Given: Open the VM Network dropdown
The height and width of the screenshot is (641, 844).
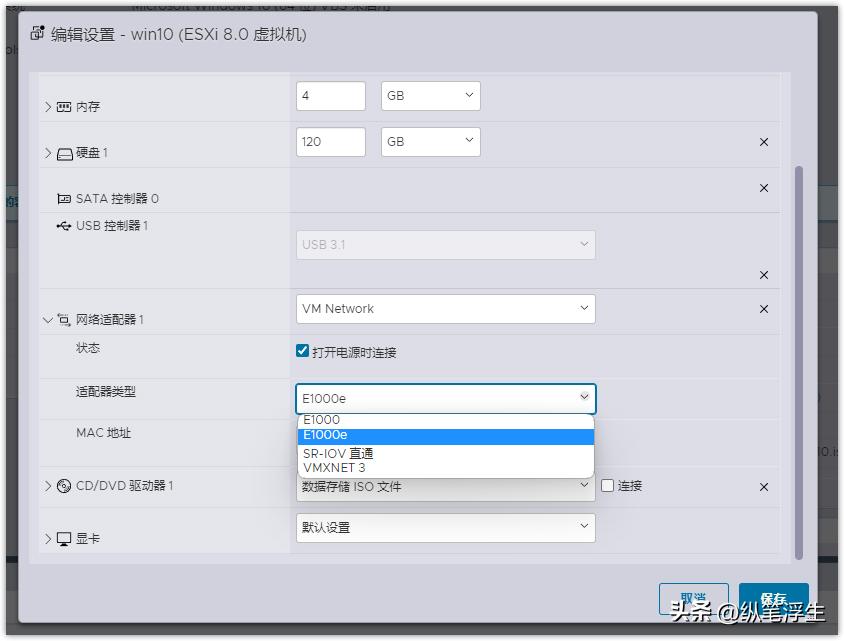Looking at the screenshot, I should [x=446, y=309].
